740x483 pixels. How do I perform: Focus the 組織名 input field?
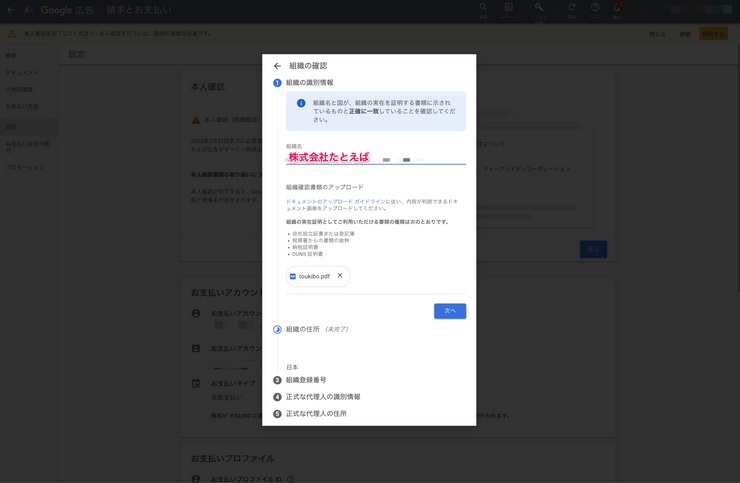click(376, 158)
